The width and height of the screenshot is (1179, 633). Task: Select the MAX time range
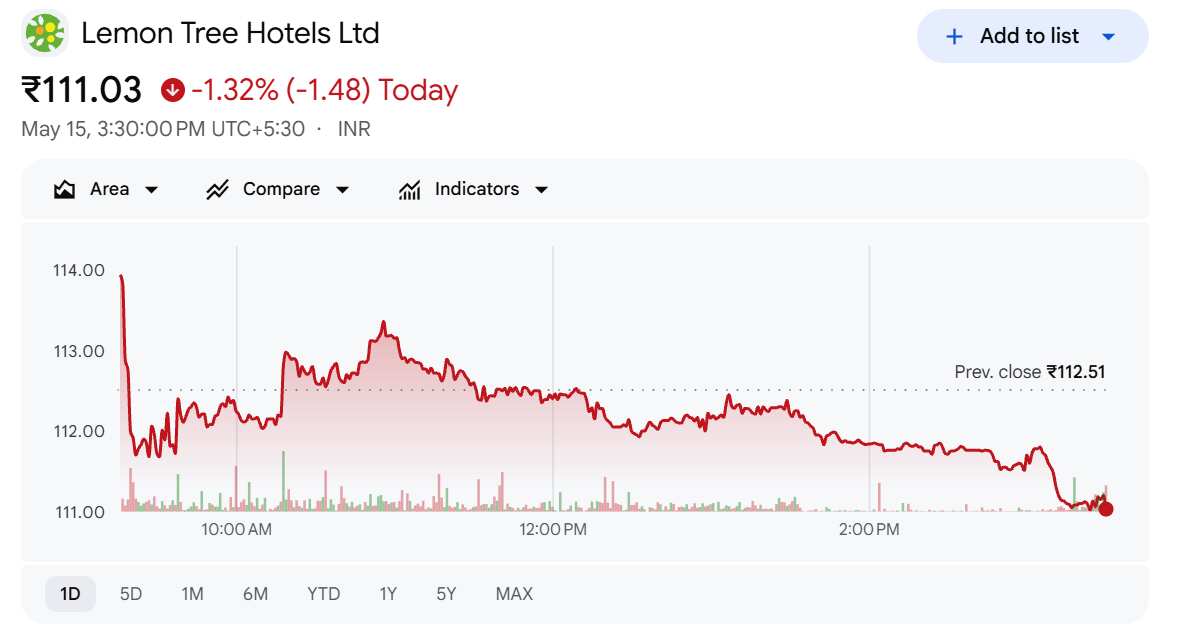[x=514, y=594]
